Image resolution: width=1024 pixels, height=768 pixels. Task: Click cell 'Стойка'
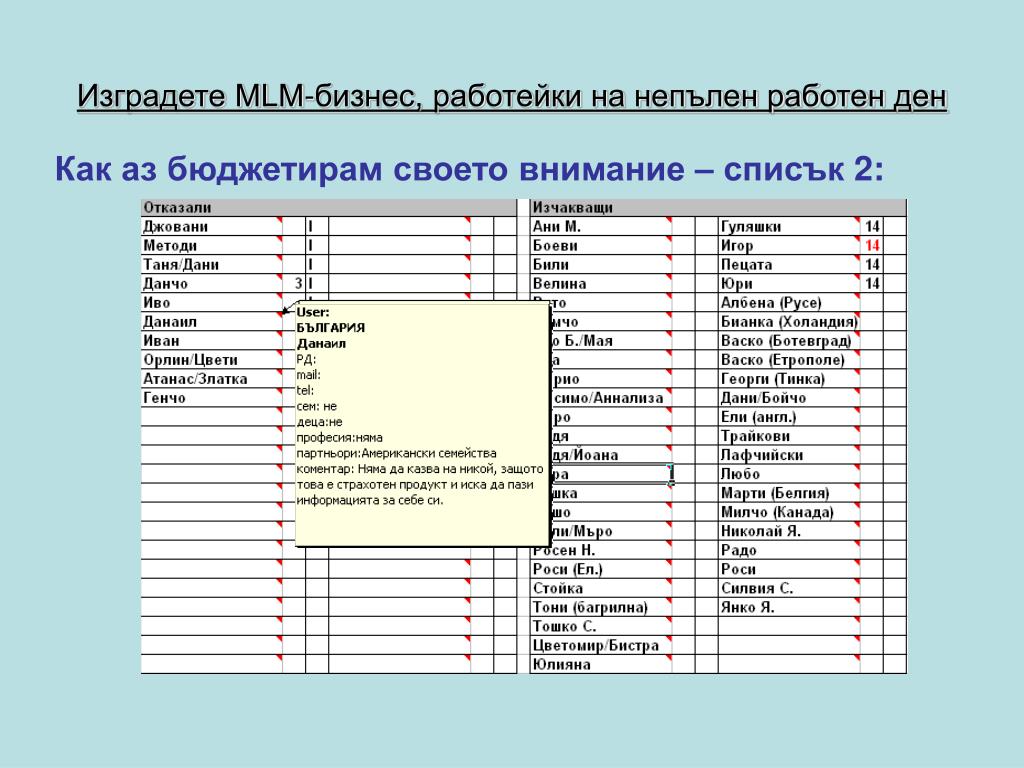pos(601,588)
